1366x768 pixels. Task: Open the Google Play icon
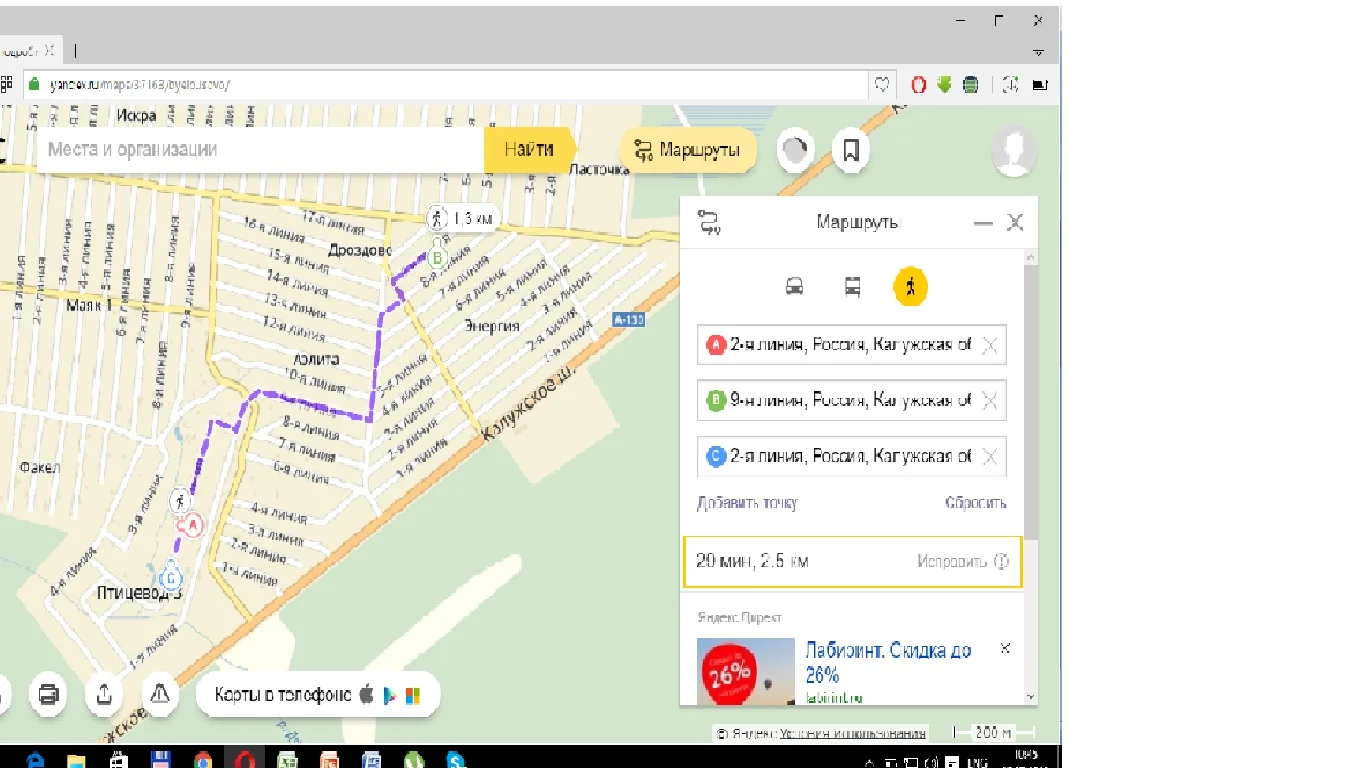coord(389,695)
